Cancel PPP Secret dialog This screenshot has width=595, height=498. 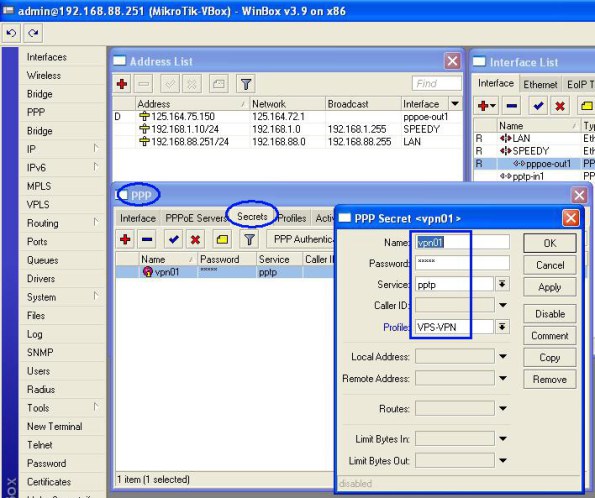(549, 265)
